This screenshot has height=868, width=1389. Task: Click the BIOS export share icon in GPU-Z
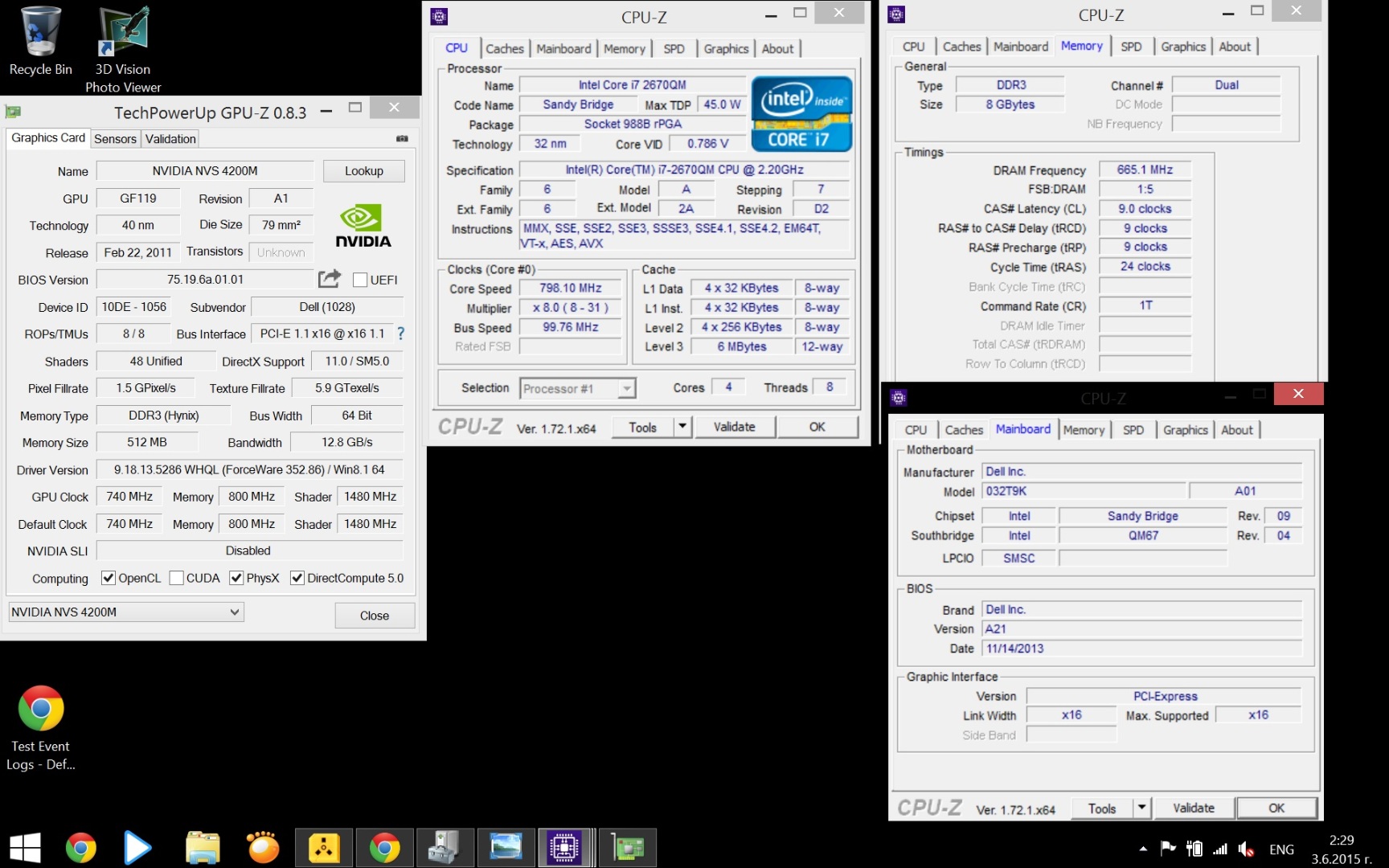pos(329,279)
